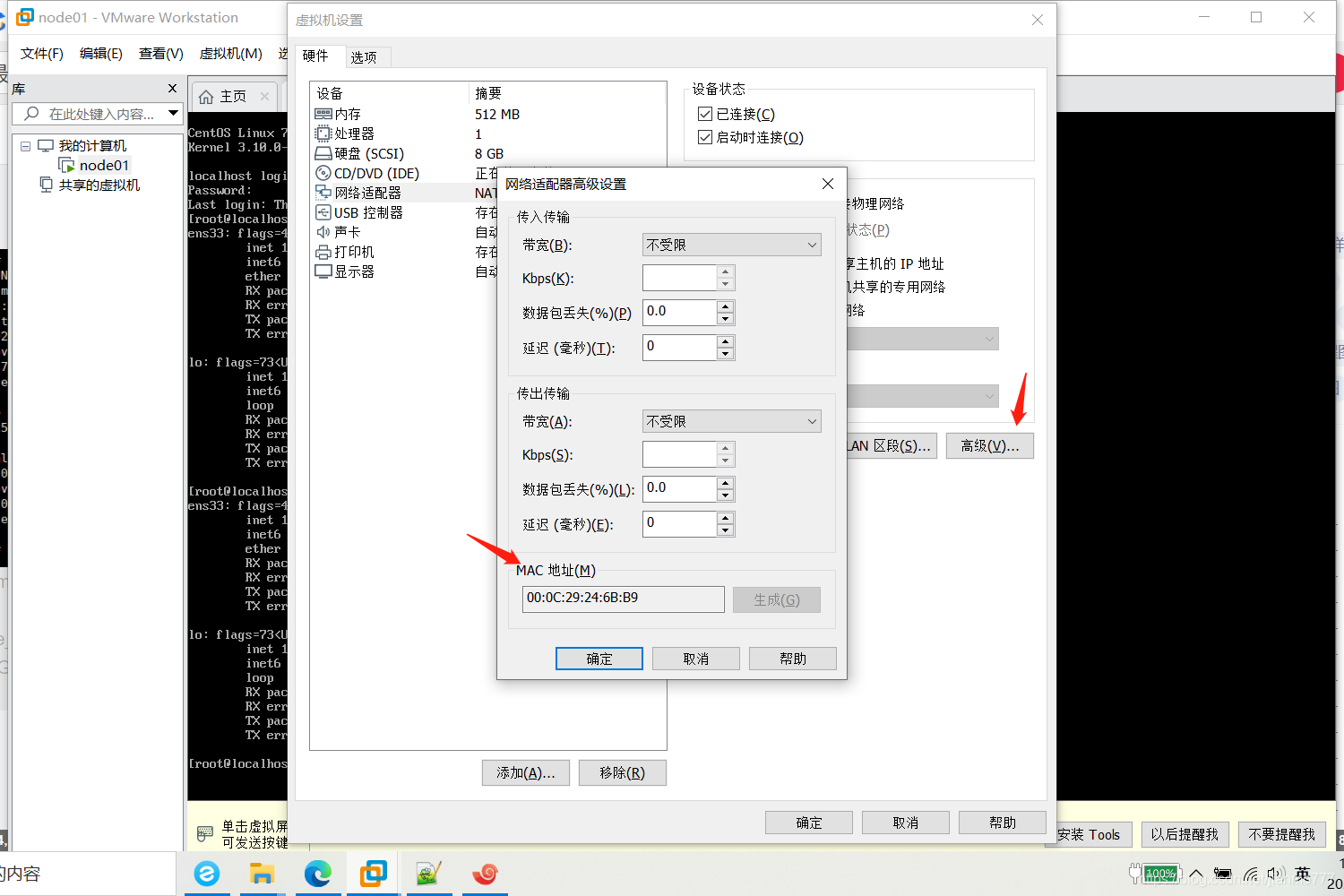Open Internet Explorer from the taskbar
This screenshot has height=896, width=1344.
[x=207, y=874]
